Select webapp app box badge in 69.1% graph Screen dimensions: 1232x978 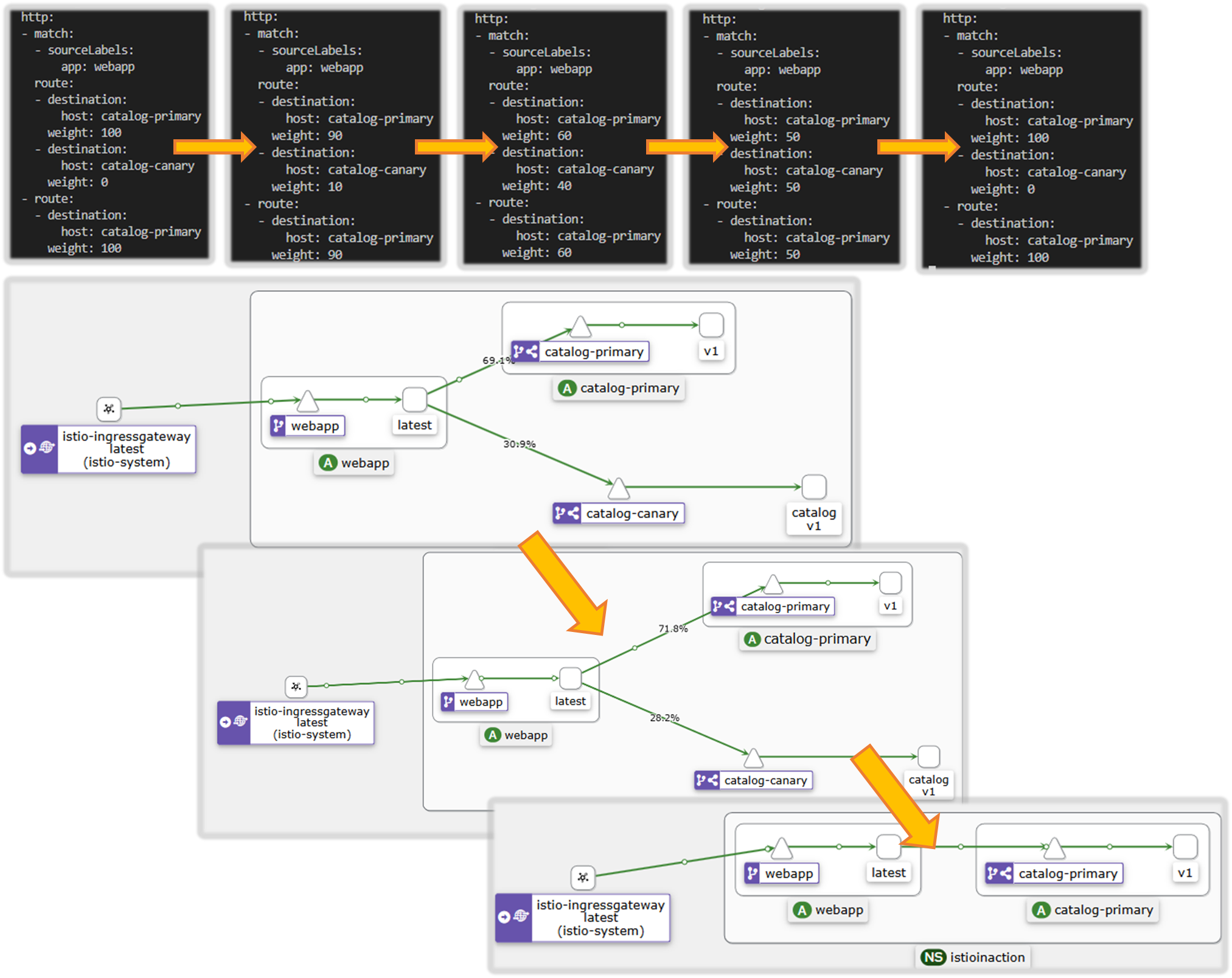click(354, 463)
